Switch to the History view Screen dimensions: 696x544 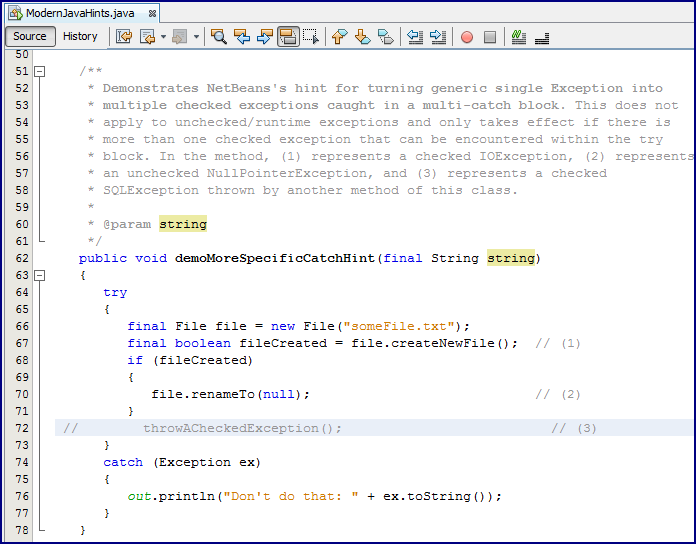click(x=80, y=36)
